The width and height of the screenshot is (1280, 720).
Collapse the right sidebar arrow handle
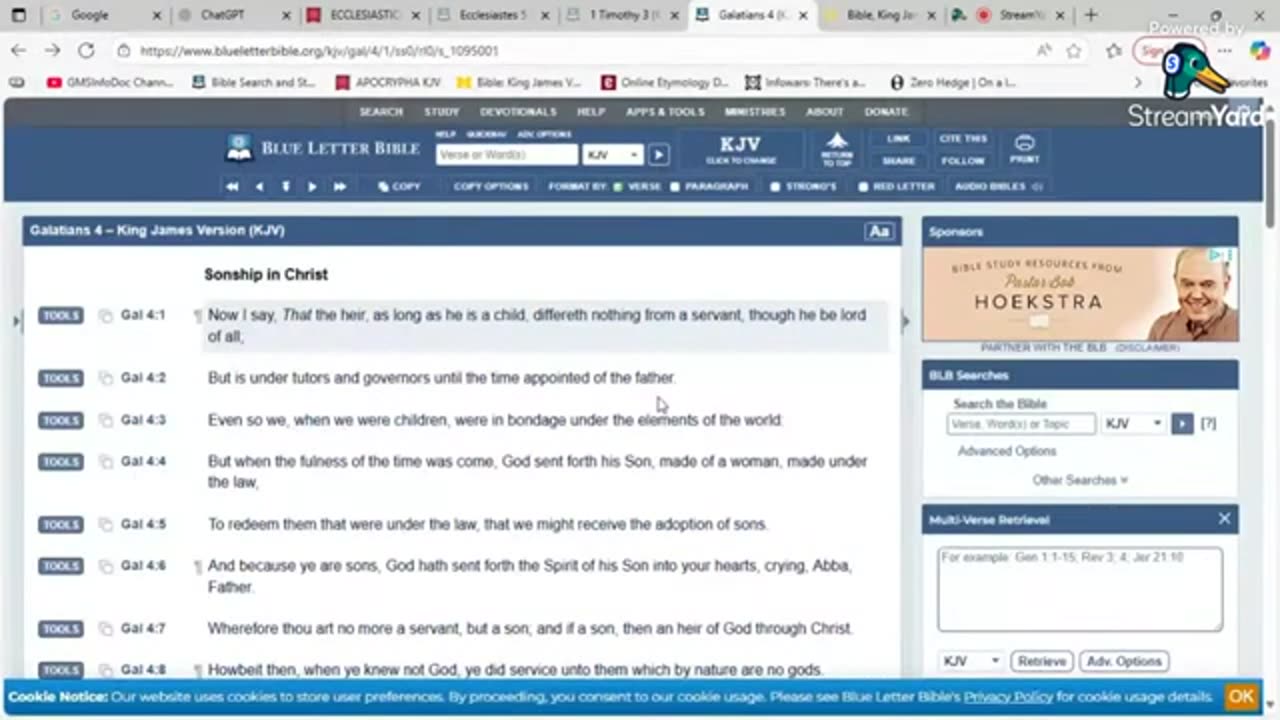coord(906,321)
